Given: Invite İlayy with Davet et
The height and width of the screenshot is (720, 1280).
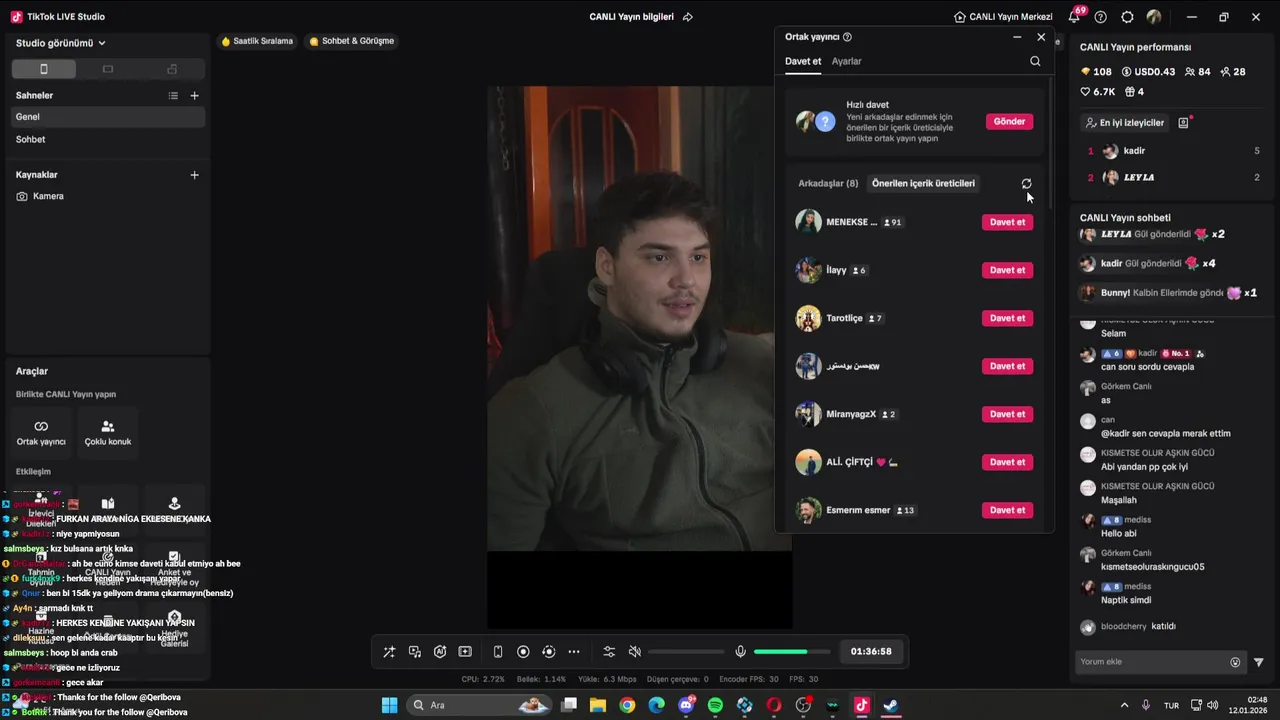Looking at the screenshot, I should click(x=1007, y=271).
